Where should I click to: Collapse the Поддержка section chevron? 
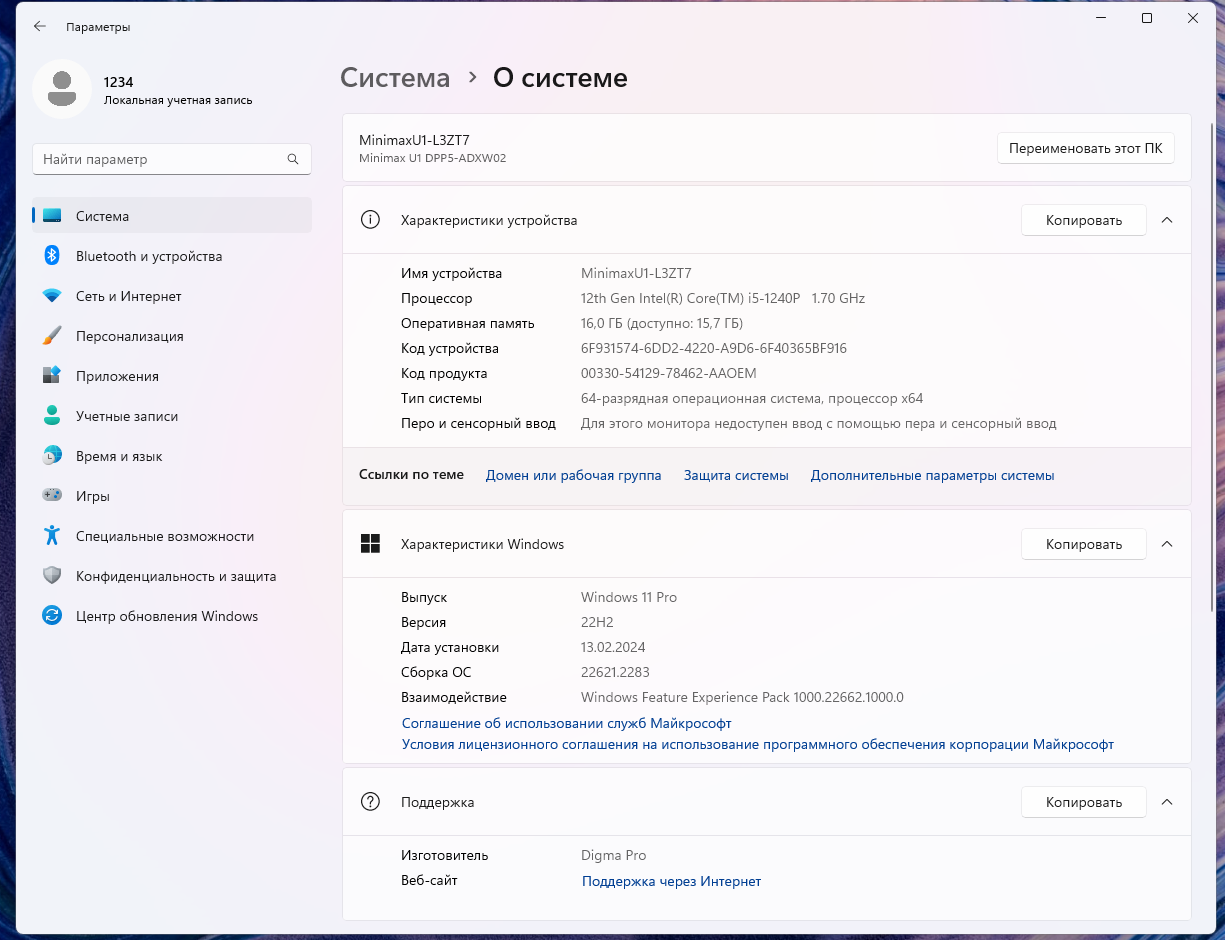tap(1166, 802)
